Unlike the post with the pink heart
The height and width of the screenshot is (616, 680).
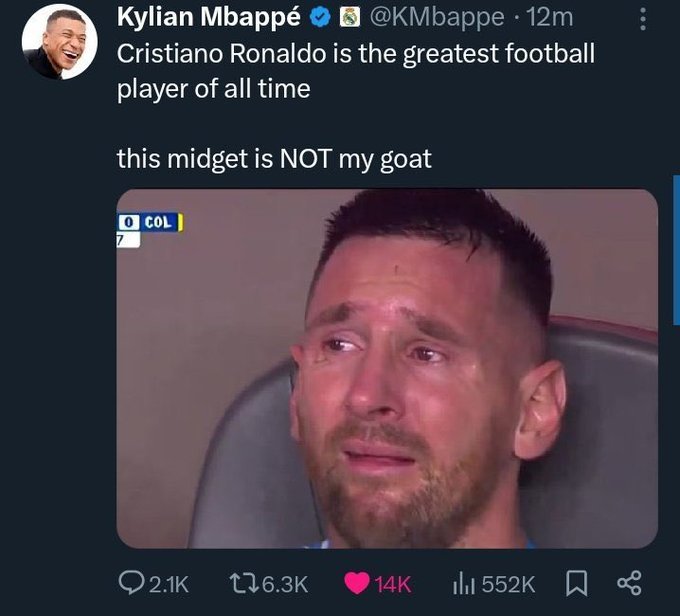(x=357, y=583)
